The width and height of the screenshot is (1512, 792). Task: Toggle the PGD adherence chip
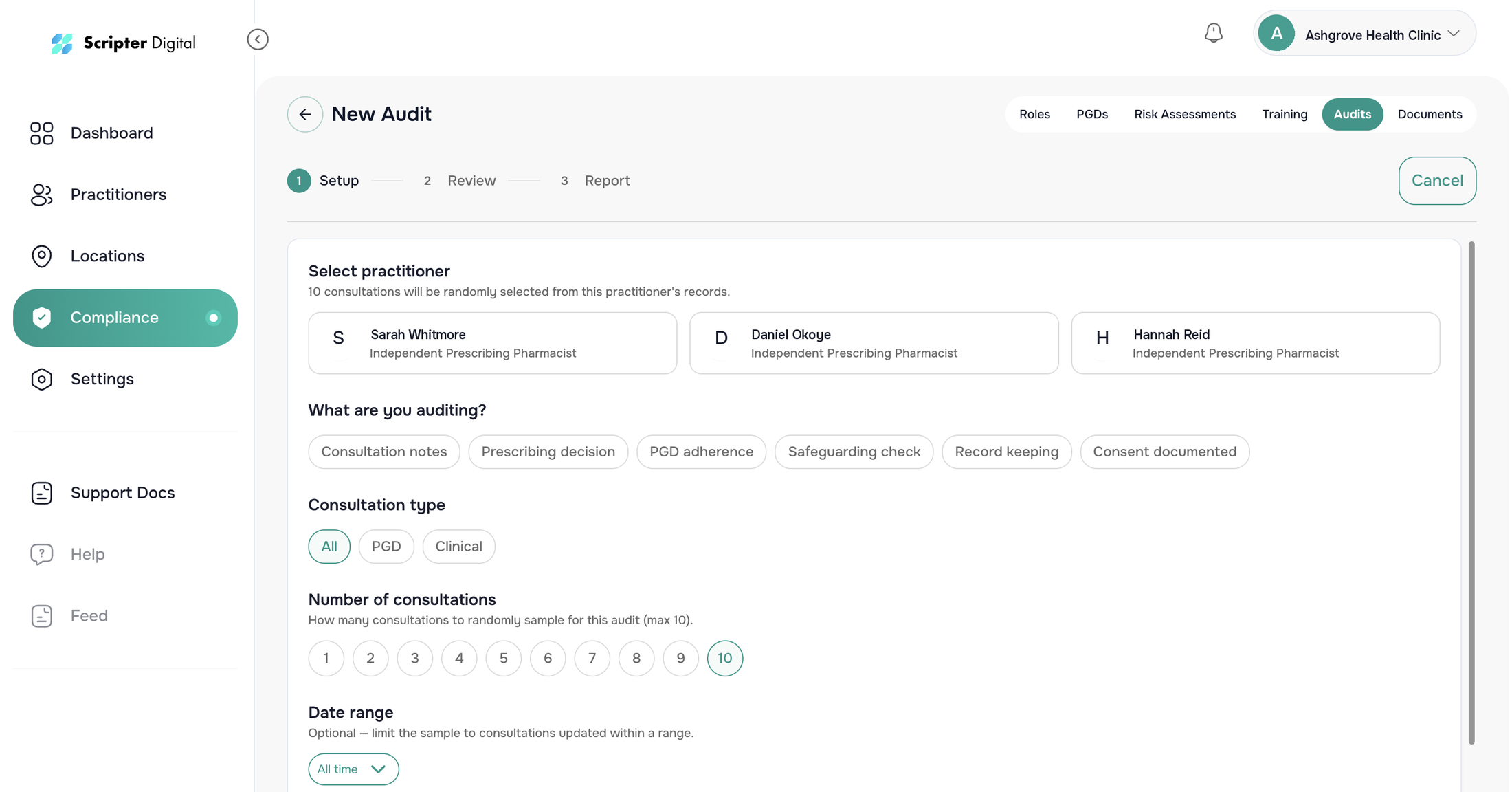coord(702,452)
